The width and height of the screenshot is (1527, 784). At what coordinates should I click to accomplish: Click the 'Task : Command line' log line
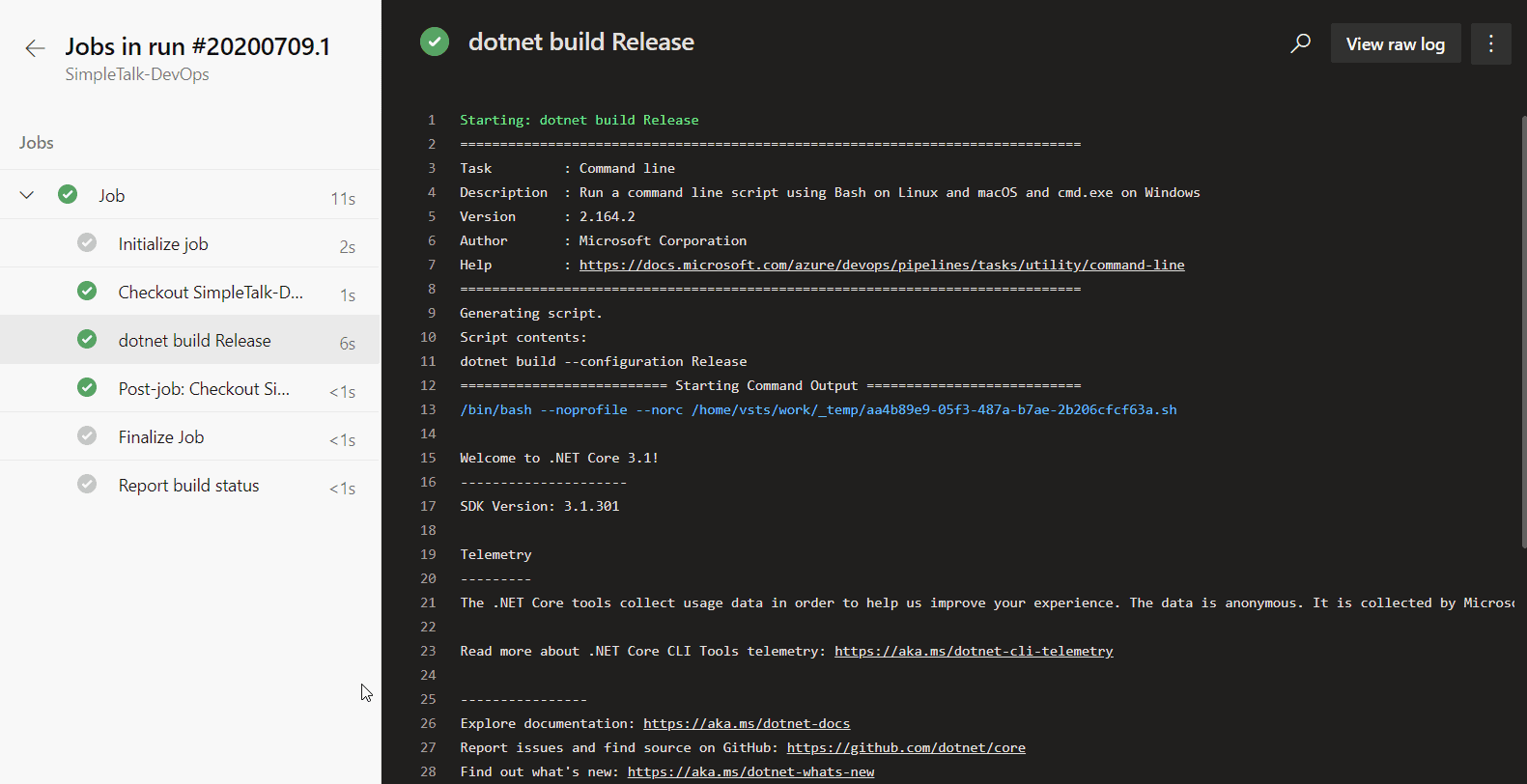point(568,168)
